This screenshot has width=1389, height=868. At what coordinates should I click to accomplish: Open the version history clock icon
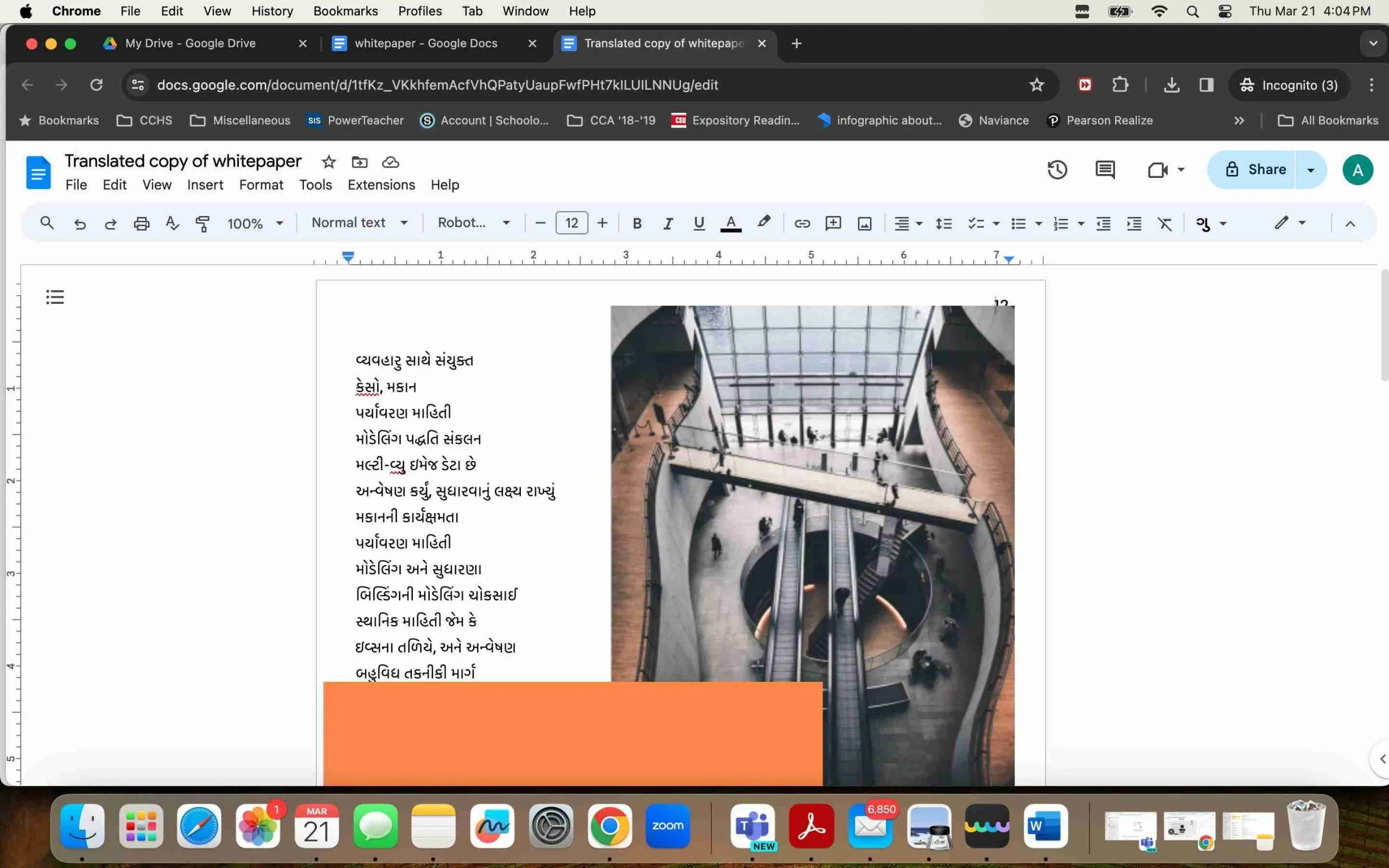(x=1057, y=170)
